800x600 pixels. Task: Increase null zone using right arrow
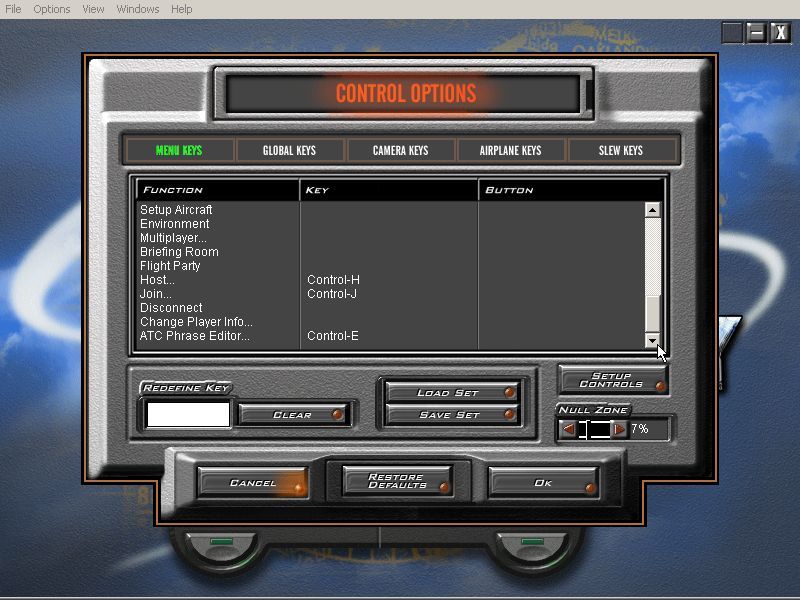tap(617, 428)
